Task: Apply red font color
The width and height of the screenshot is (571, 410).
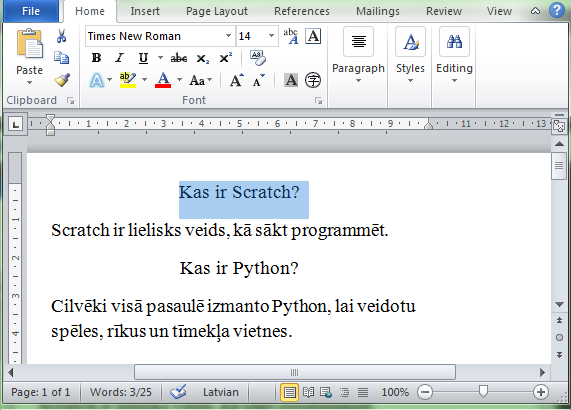Action: (163, 80)
